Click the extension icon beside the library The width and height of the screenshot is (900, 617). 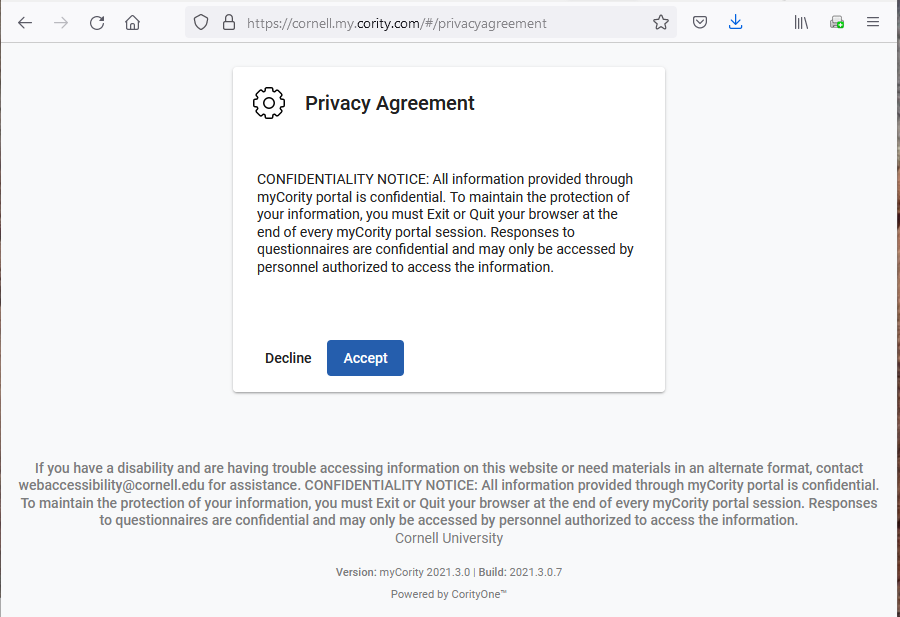[x=837, y=23]
